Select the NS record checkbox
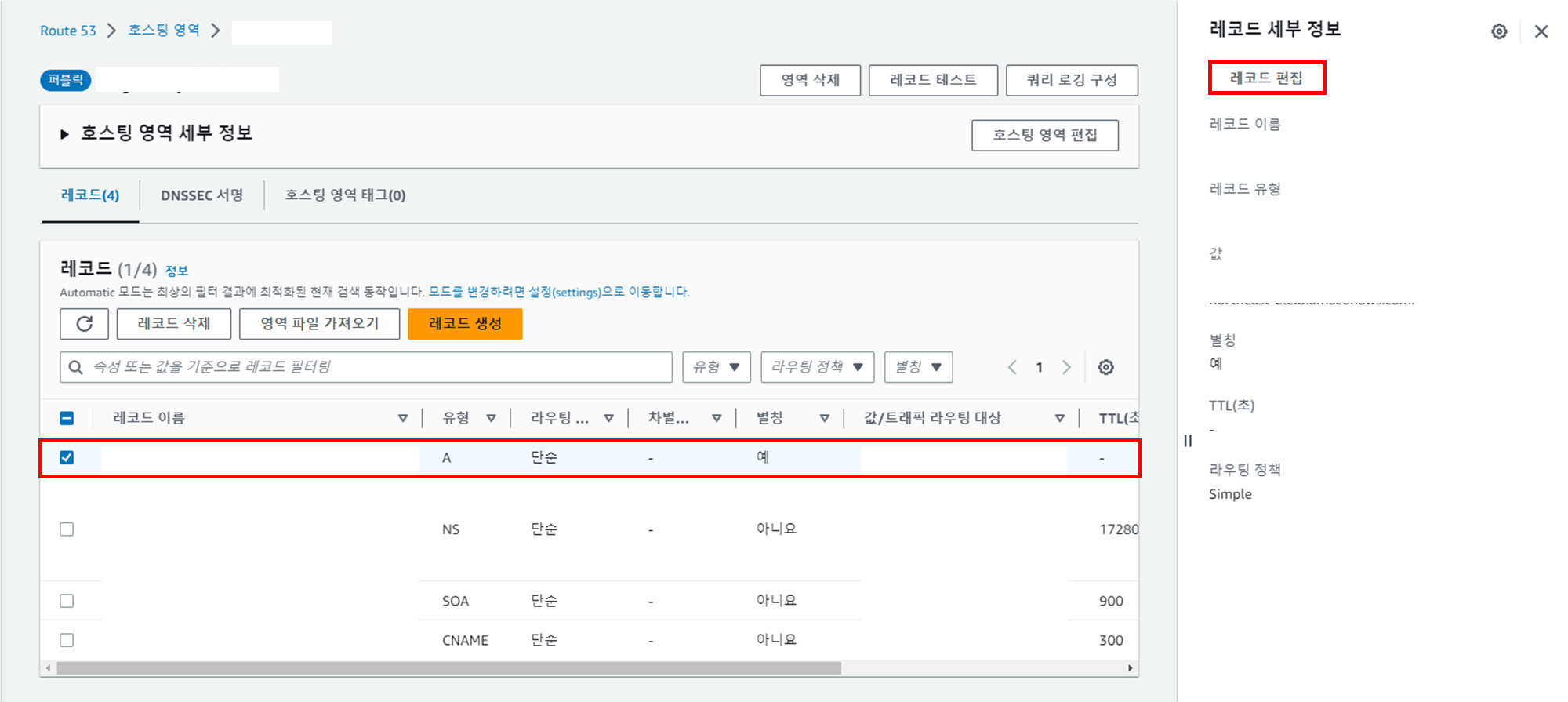Image resolution: width=1568 pixels, height=702 pixels. point(67,529)
